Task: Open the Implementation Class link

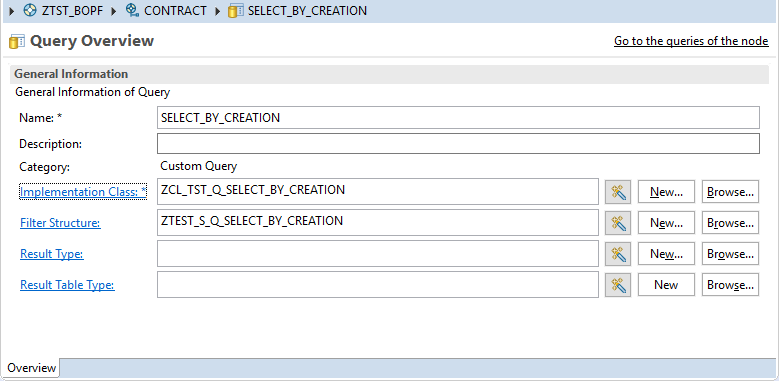Action: click(x=83, y=192)
